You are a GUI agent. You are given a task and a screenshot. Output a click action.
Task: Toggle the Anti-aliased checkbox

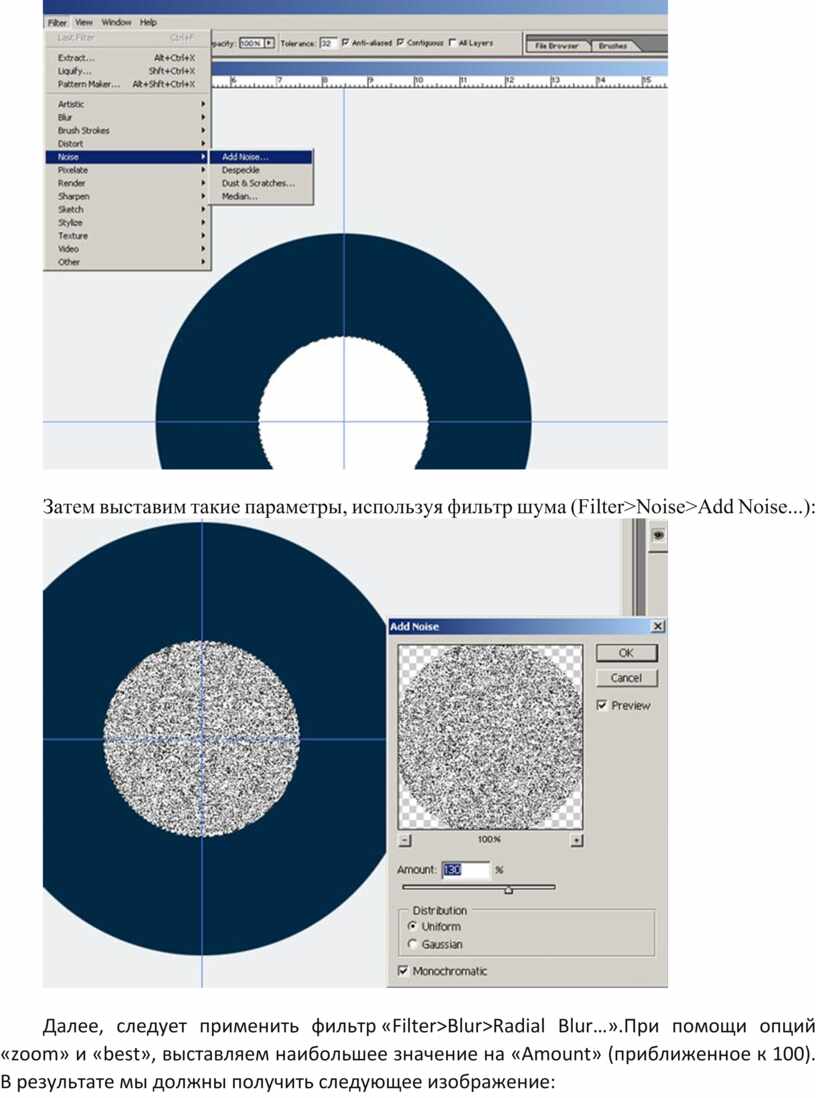click(346, 43)
